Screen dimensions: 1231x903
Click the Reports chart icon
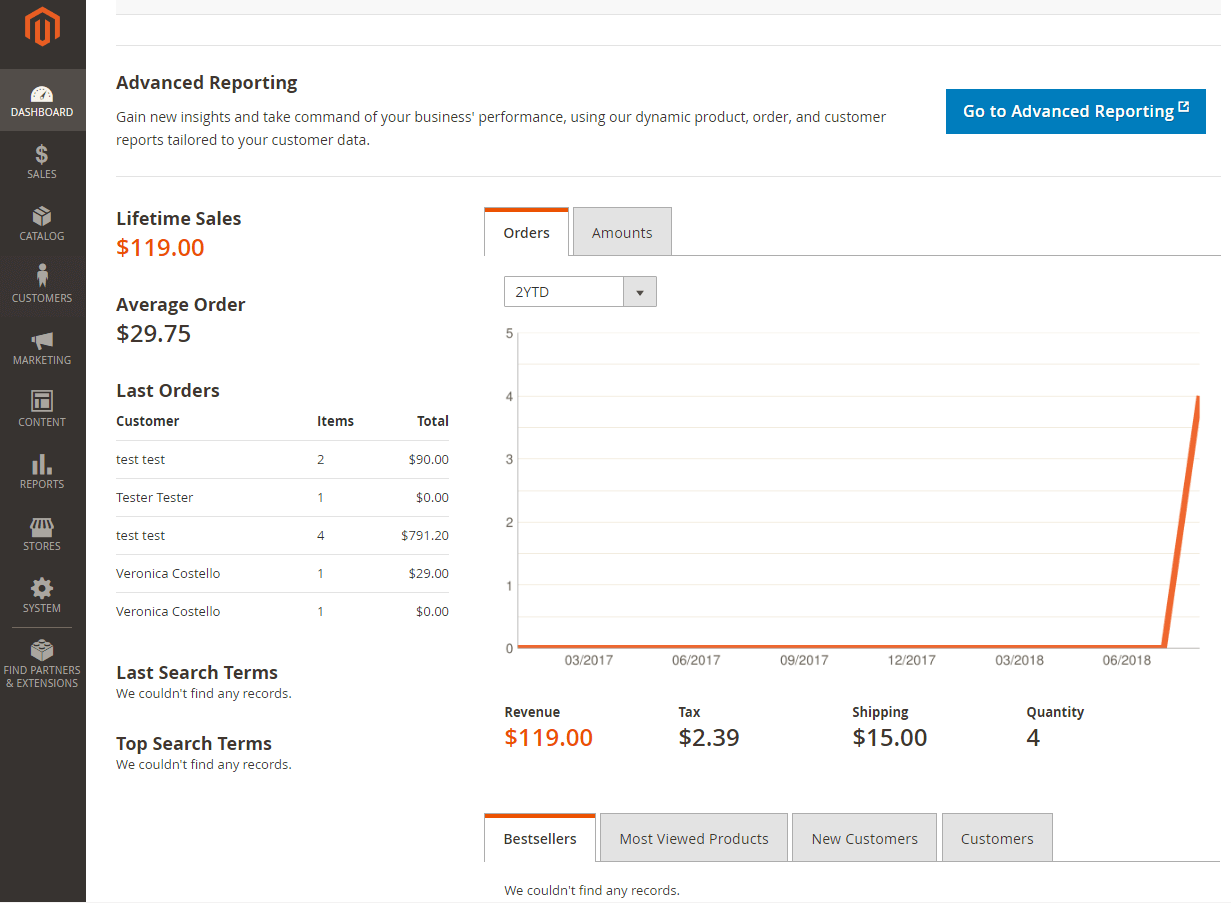[x=42, y=466]
